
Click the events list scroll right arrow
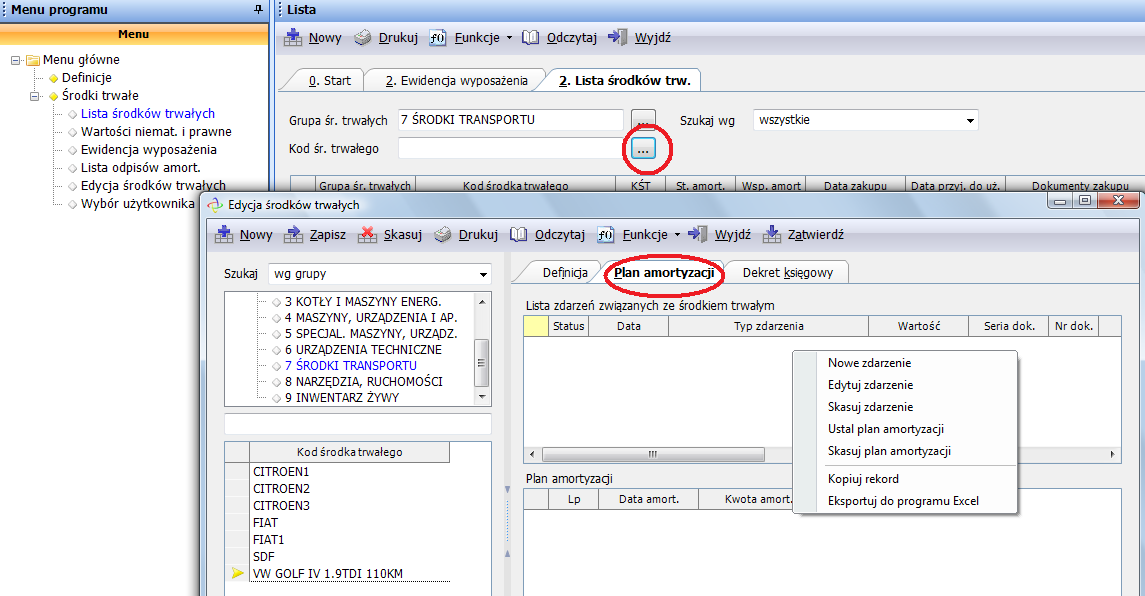[x=1112, y=454]
